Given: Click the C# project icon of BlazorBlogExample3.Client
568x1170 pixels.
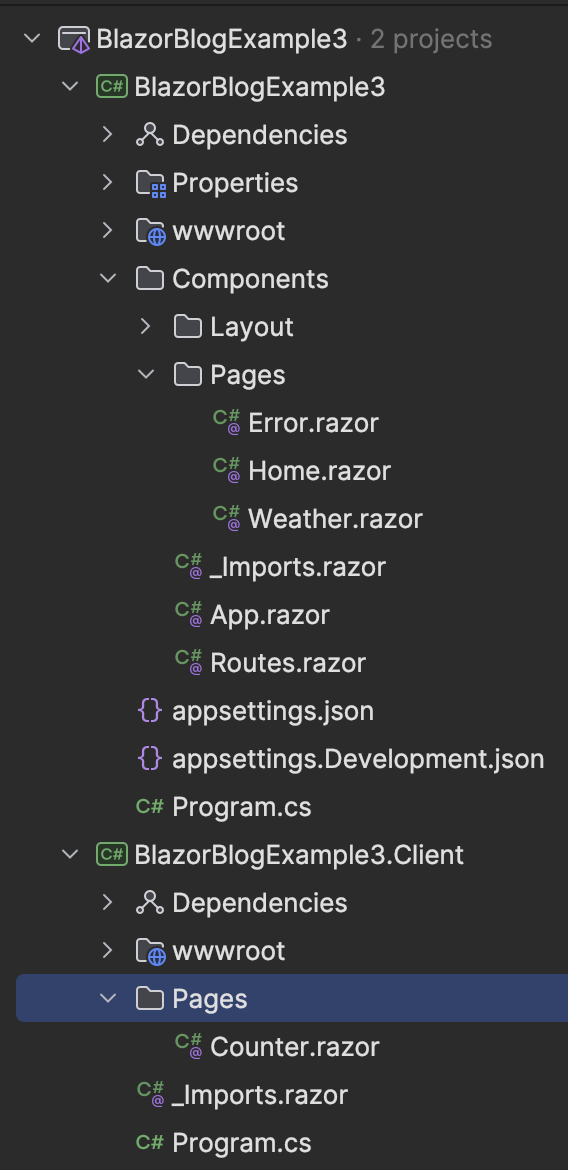Looking at the screenshot, I should pos(111,854).
